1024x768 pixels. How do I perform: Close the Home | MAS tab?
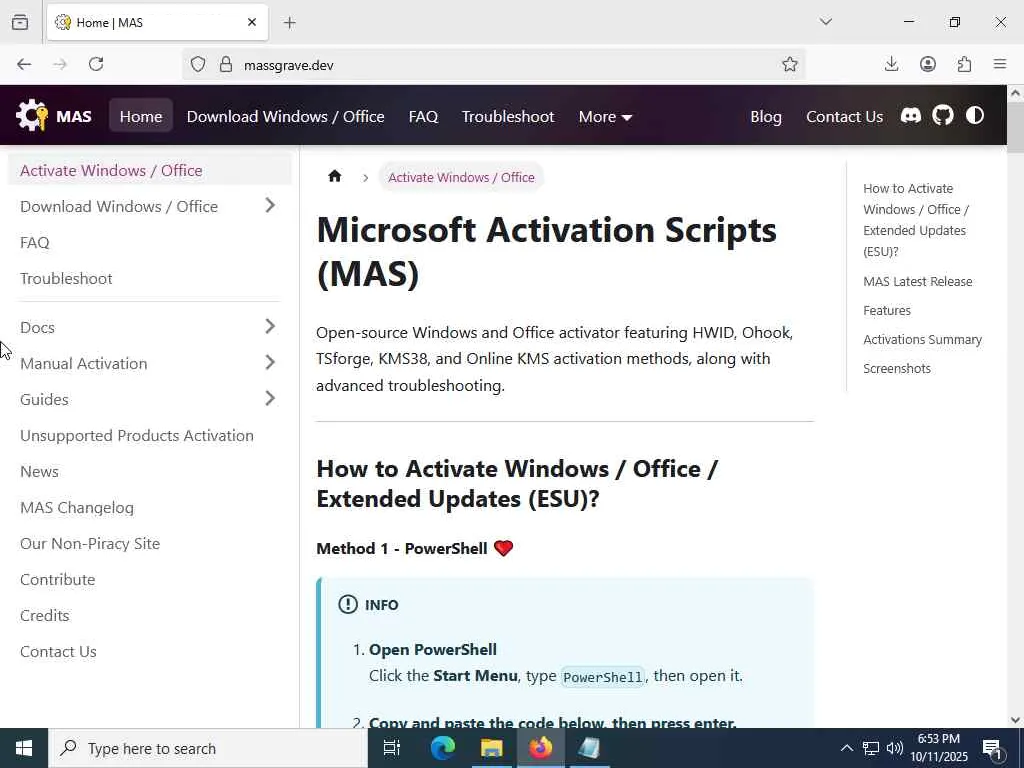(252, 22)
